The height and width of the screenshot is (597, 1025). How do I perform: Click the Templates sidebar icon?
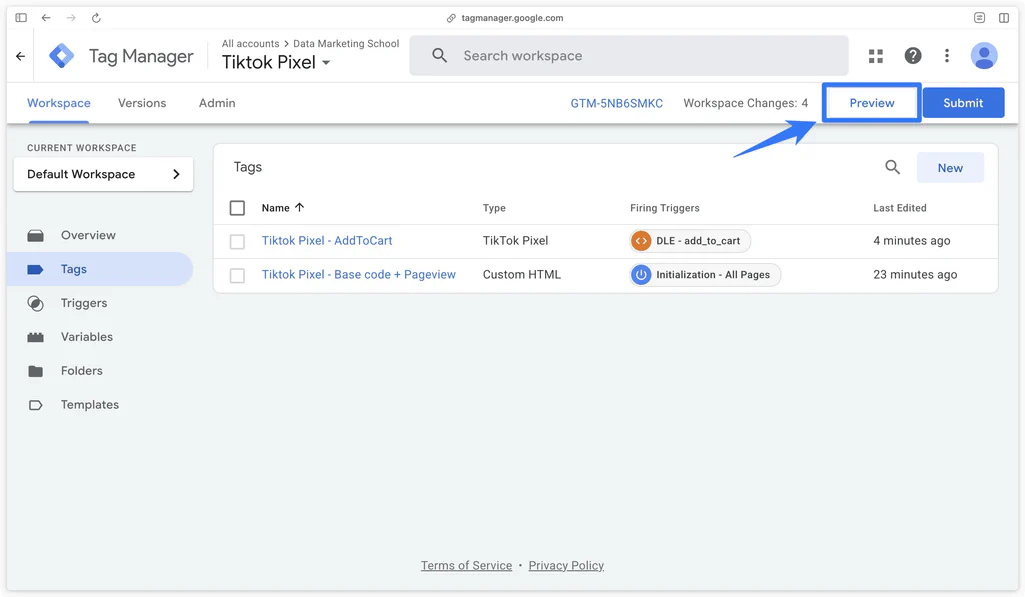click(35, 405)
